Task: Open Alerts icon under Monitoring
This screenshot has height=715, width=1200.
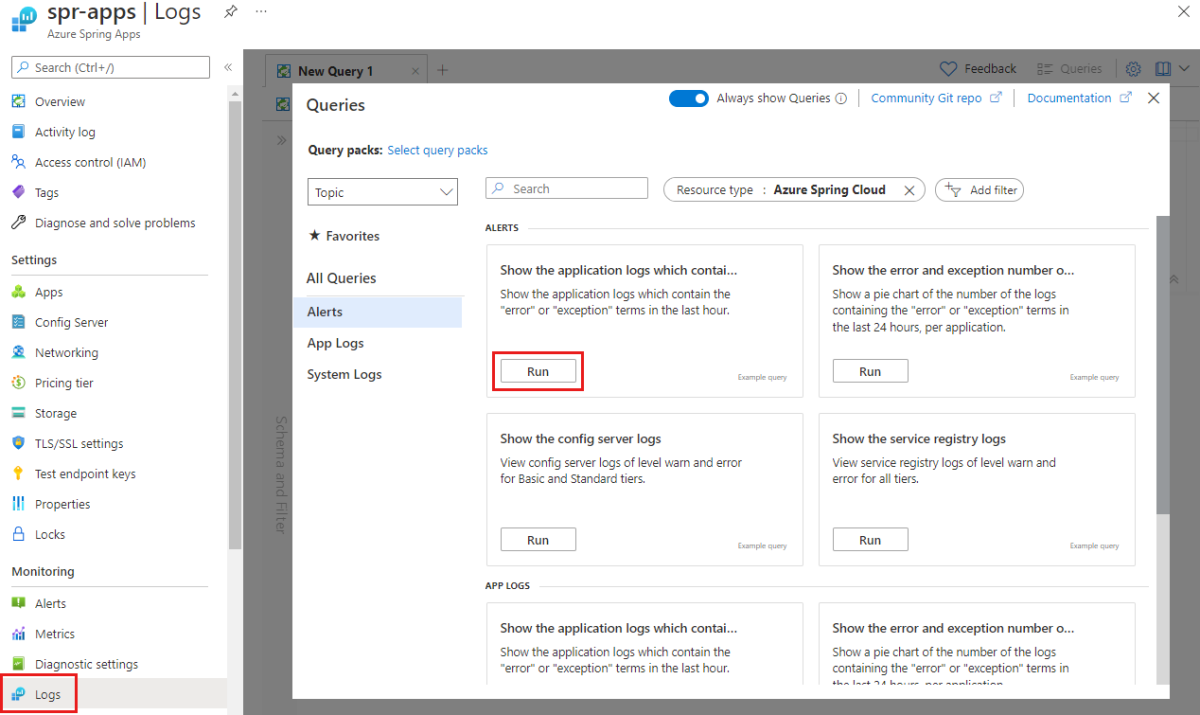Action: tap(18, 603)
